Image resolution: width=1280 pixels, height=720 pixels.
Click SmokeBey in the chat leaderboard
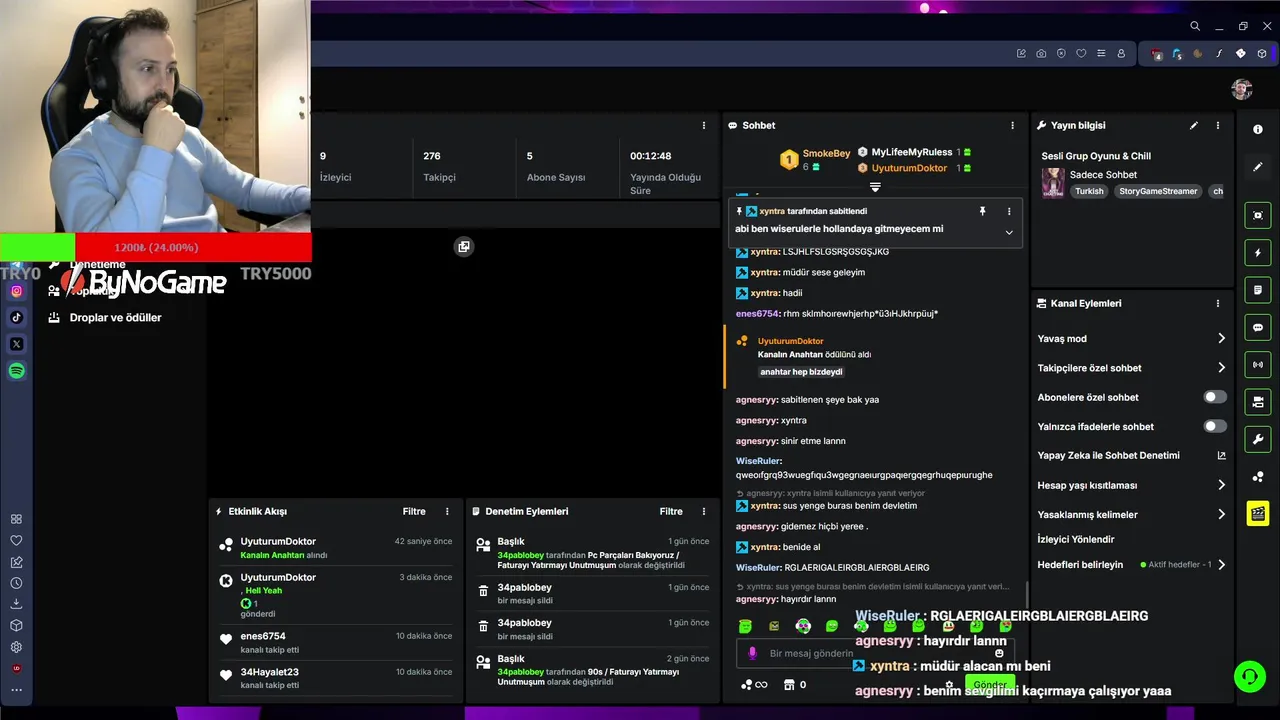click(x=826, y=154)
